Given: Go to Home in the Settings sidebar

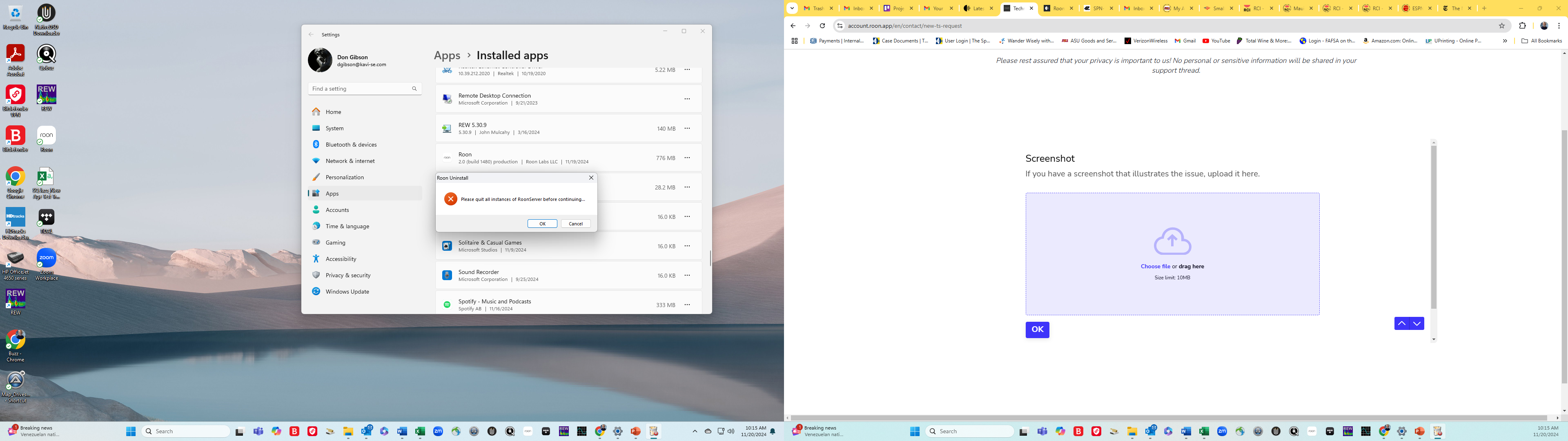Looking at the screenshot, I should click(x=365, y=112).
